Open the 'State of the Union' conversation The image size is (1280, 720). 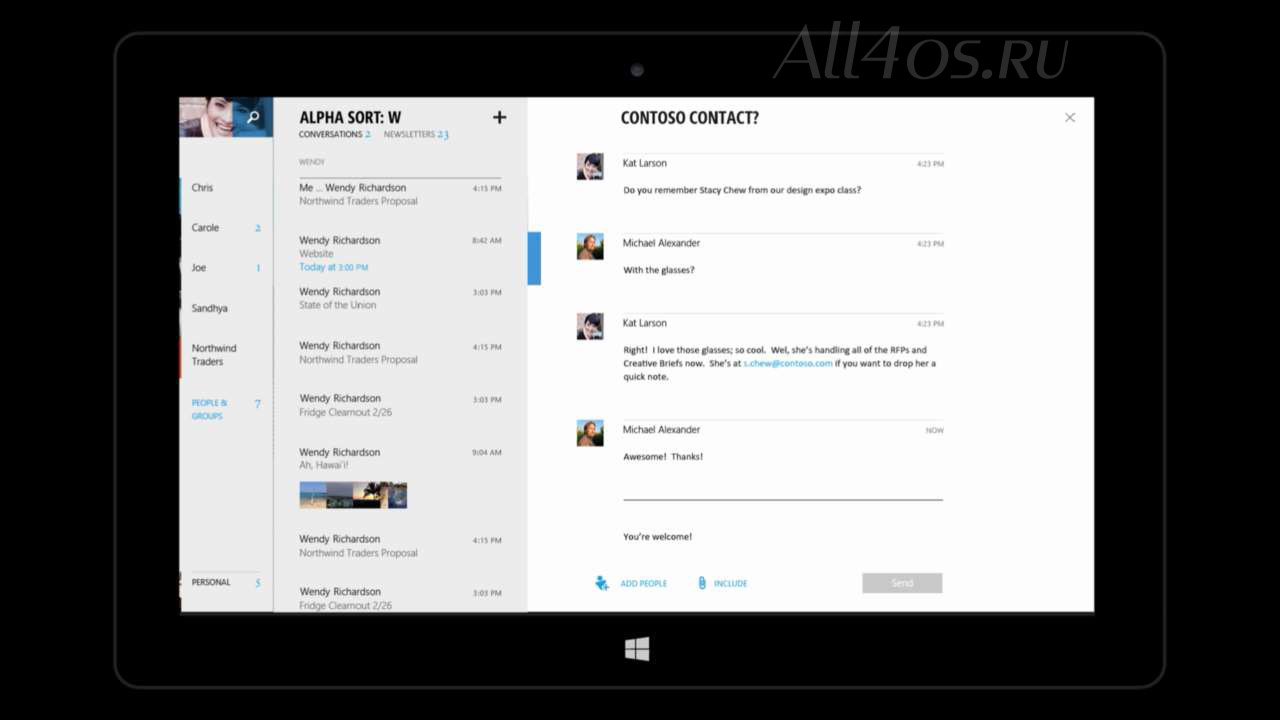click(x=400, y=298)
